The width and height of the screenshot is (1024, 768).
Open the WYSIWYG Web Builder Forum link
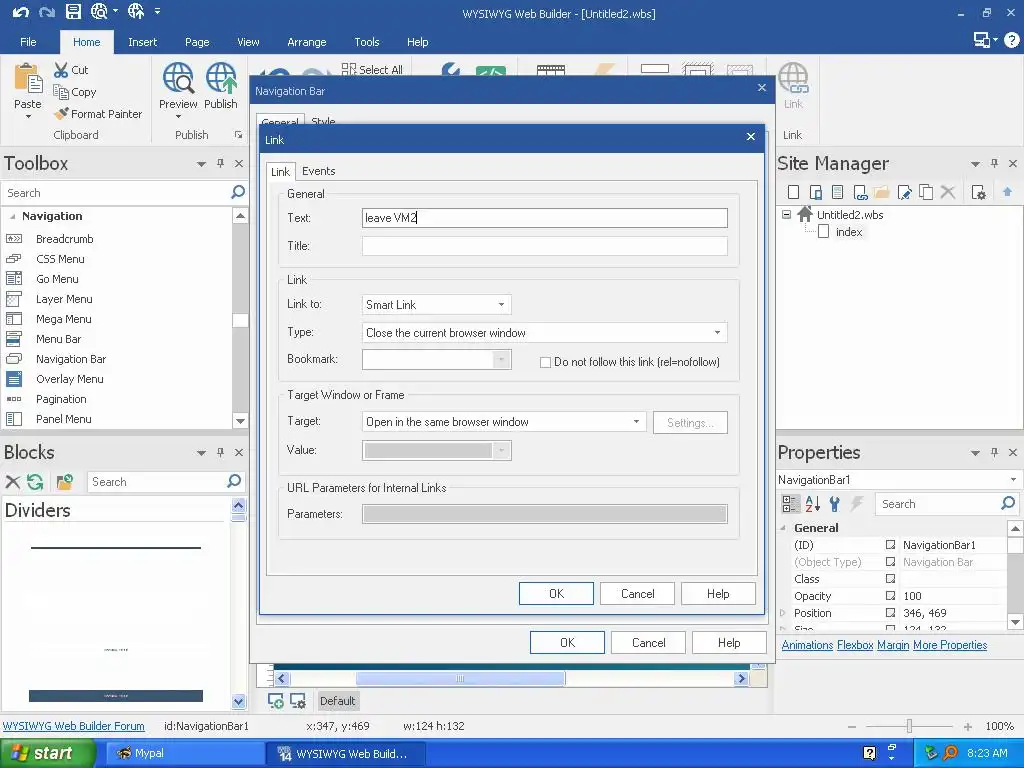(74, 726)
